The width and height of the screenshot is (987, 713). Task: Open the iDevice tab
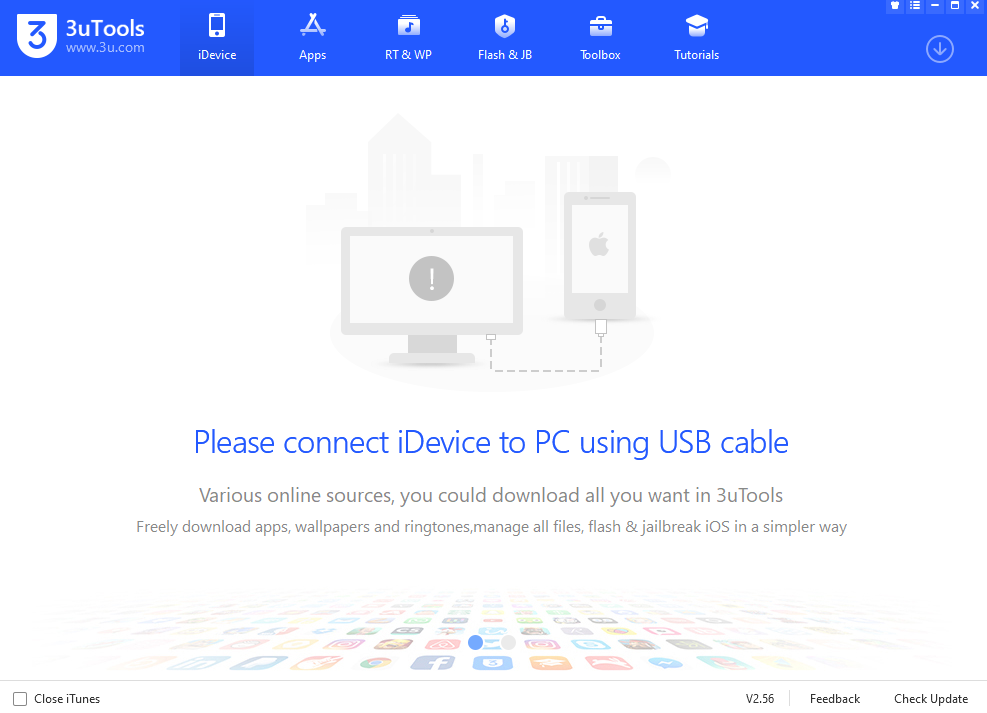pyautogui.click(x=217, y=38)
